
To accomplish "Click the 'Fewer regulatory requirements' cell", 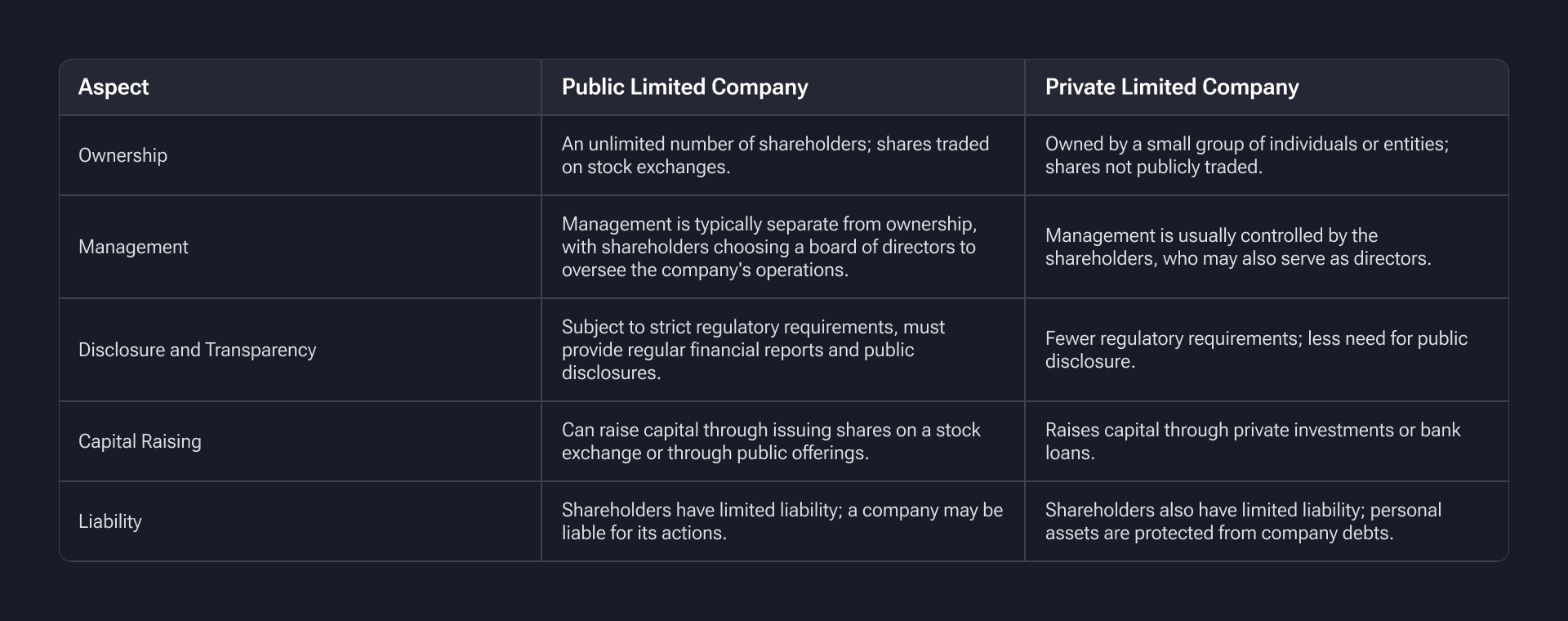I will click(x=1255, y=350).
